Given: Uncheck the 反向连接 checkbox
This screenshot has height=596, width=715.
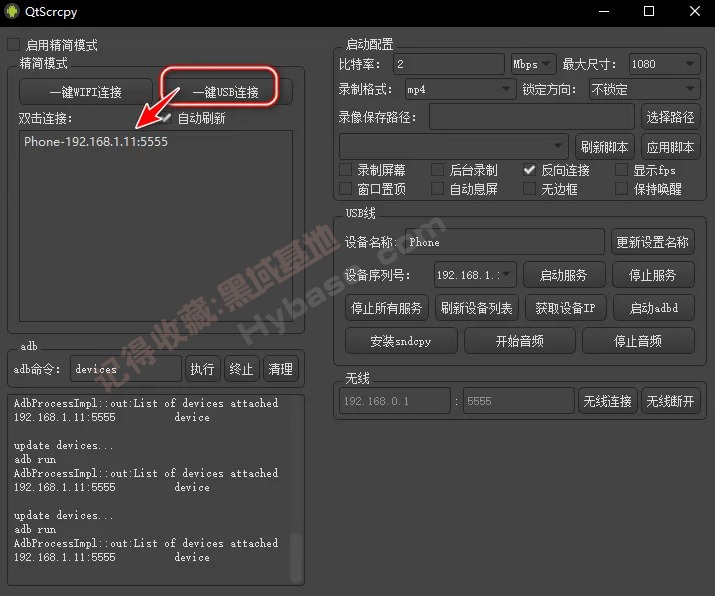Looking at the screenshot, I should click(x=529, y=170).
